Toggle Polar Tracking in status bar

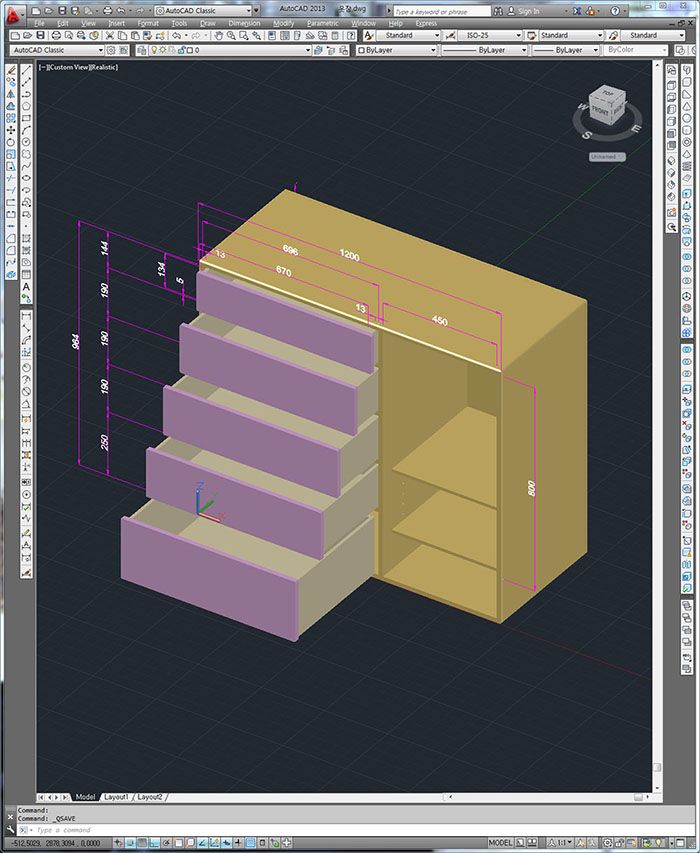coord(166,843)
